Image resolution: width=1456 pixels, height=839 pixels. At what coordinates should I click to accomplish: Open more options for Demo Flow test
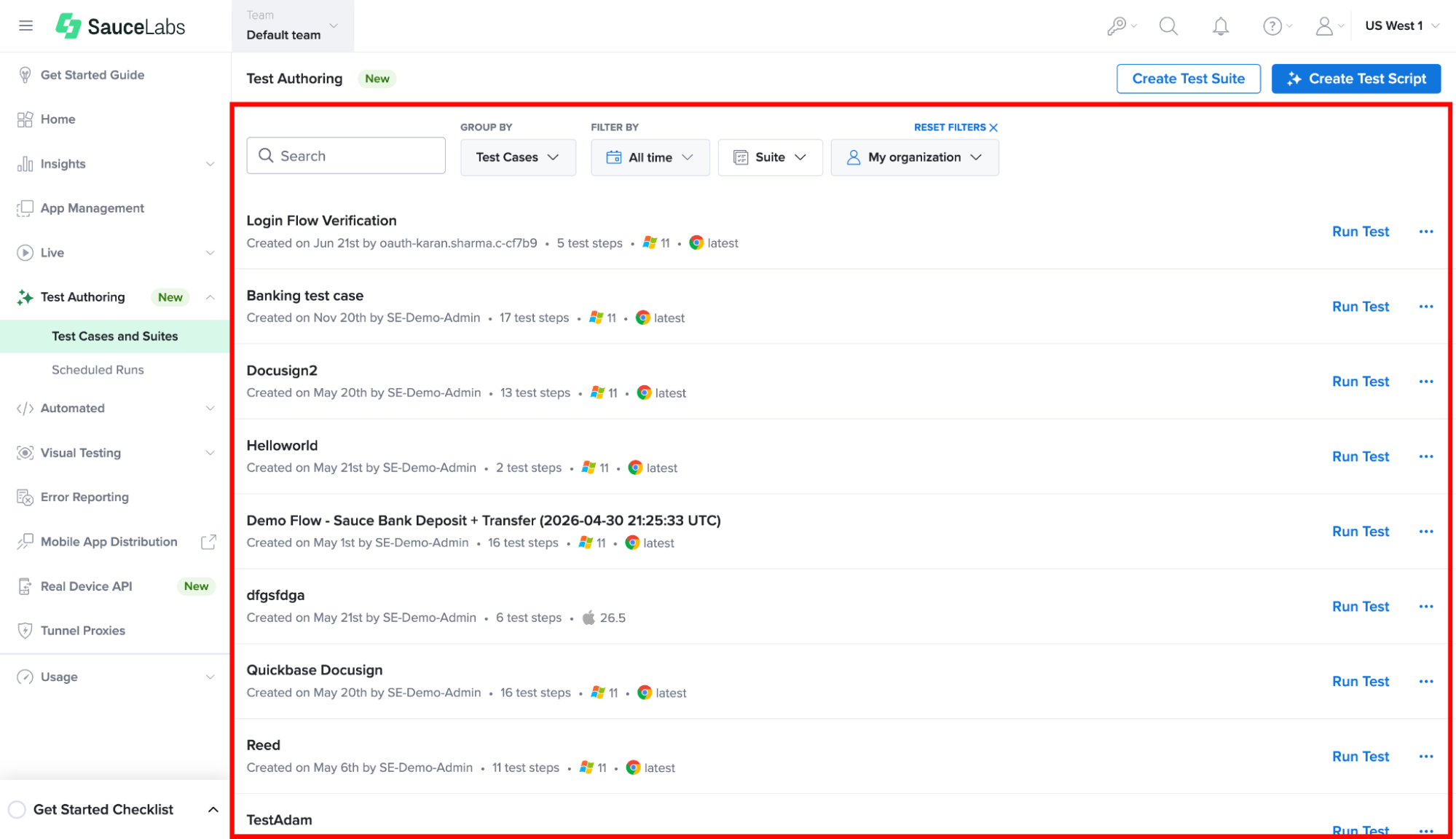pyautogui.click(x=1426, y=532)
